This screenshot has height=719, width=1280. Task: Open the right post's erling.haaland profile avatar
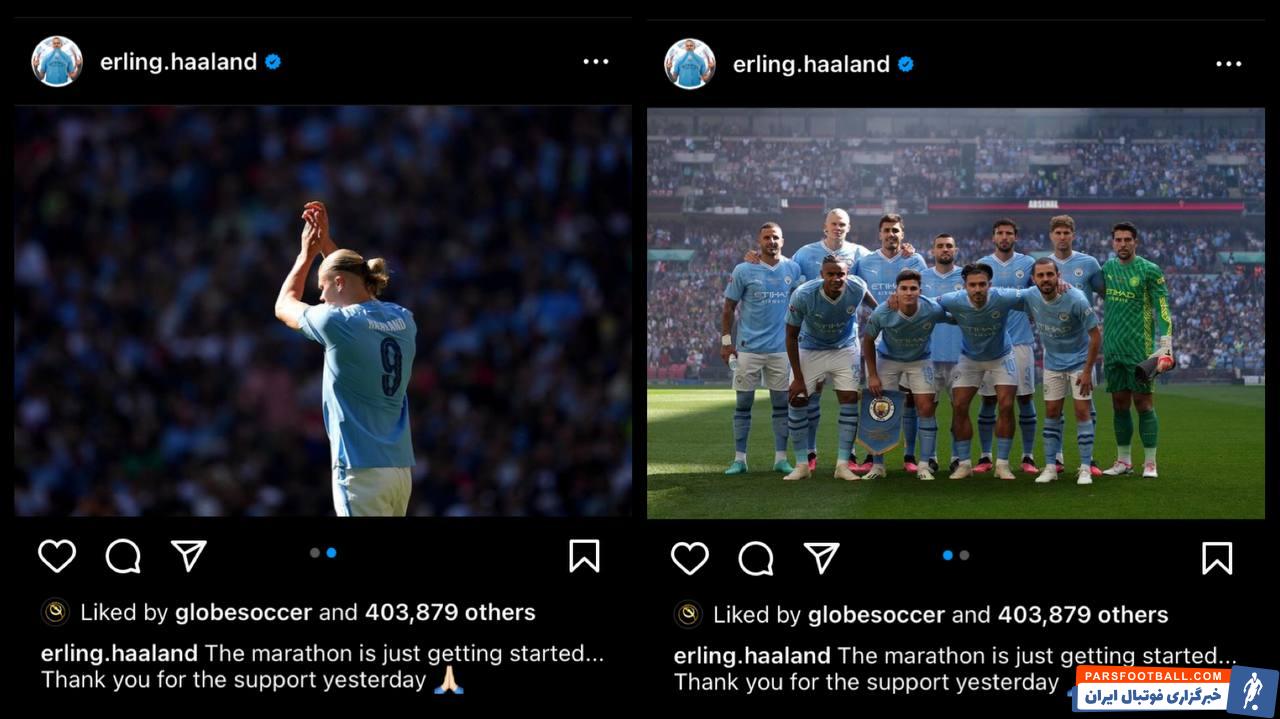tap(690, 64)
